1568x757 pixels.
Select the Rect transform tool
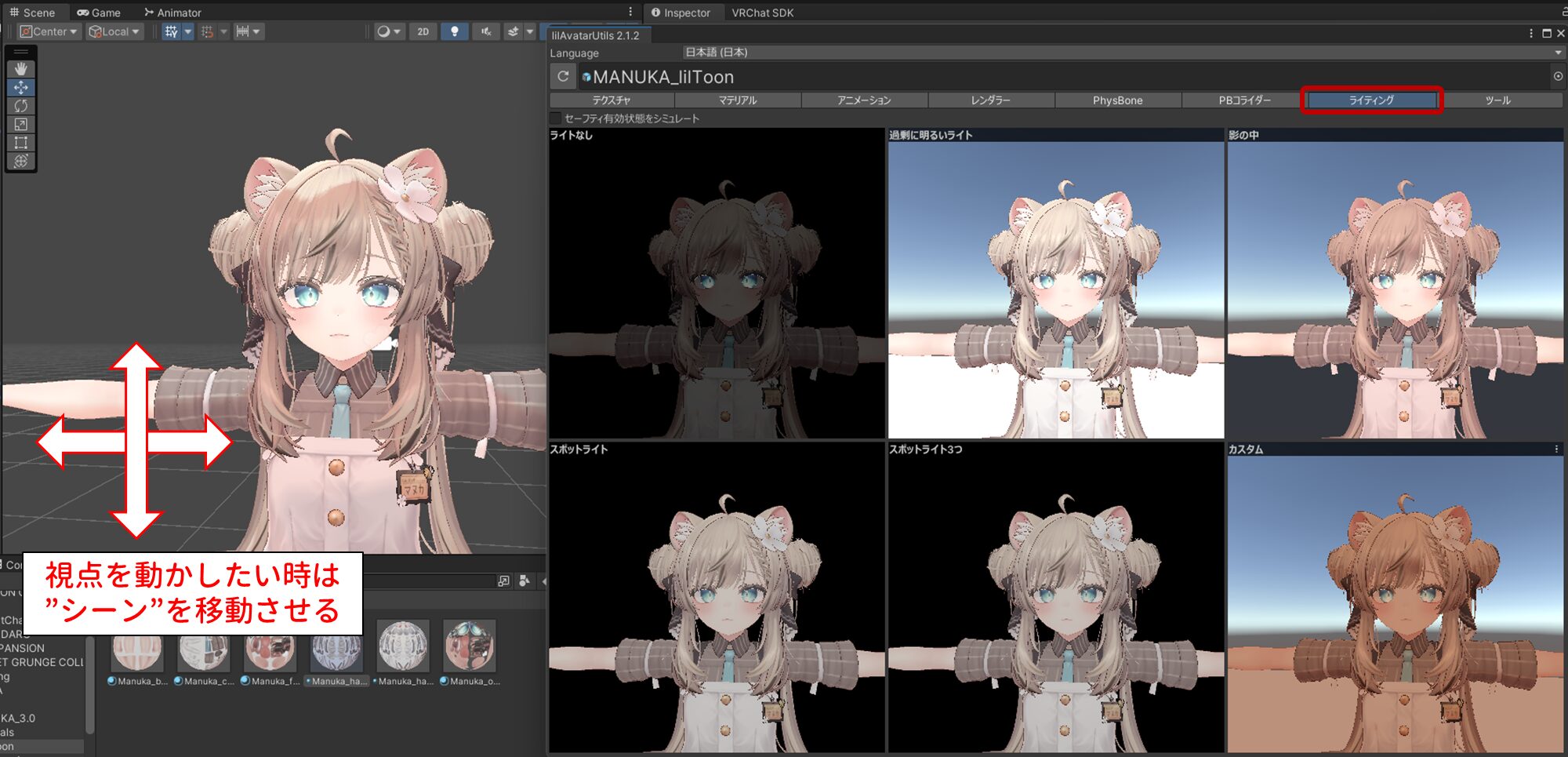[x=20, y=143]
